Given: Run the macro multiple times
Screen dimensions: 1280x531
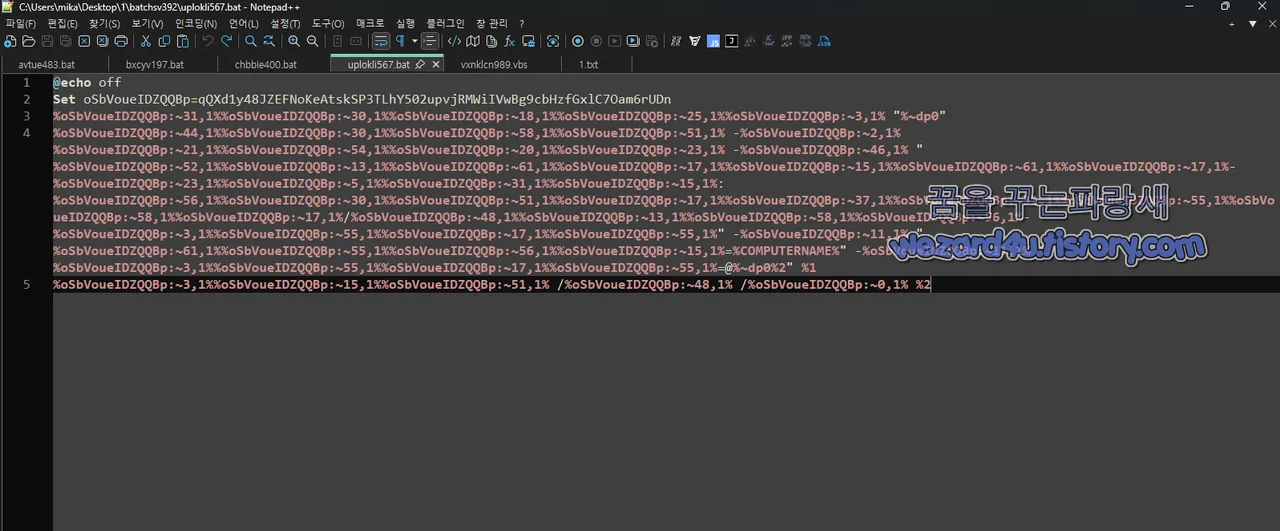Looking at the screenshot, I should pos(633,41).
